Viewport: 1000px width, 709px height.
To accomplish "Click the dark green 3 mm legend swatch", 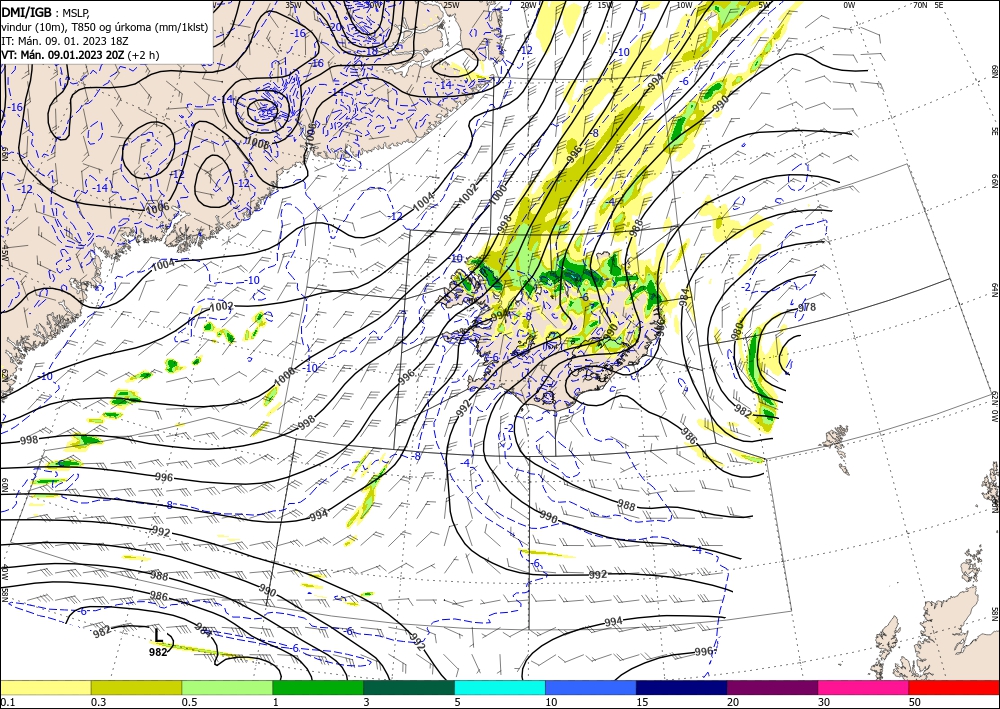I will tap(409, 688).
